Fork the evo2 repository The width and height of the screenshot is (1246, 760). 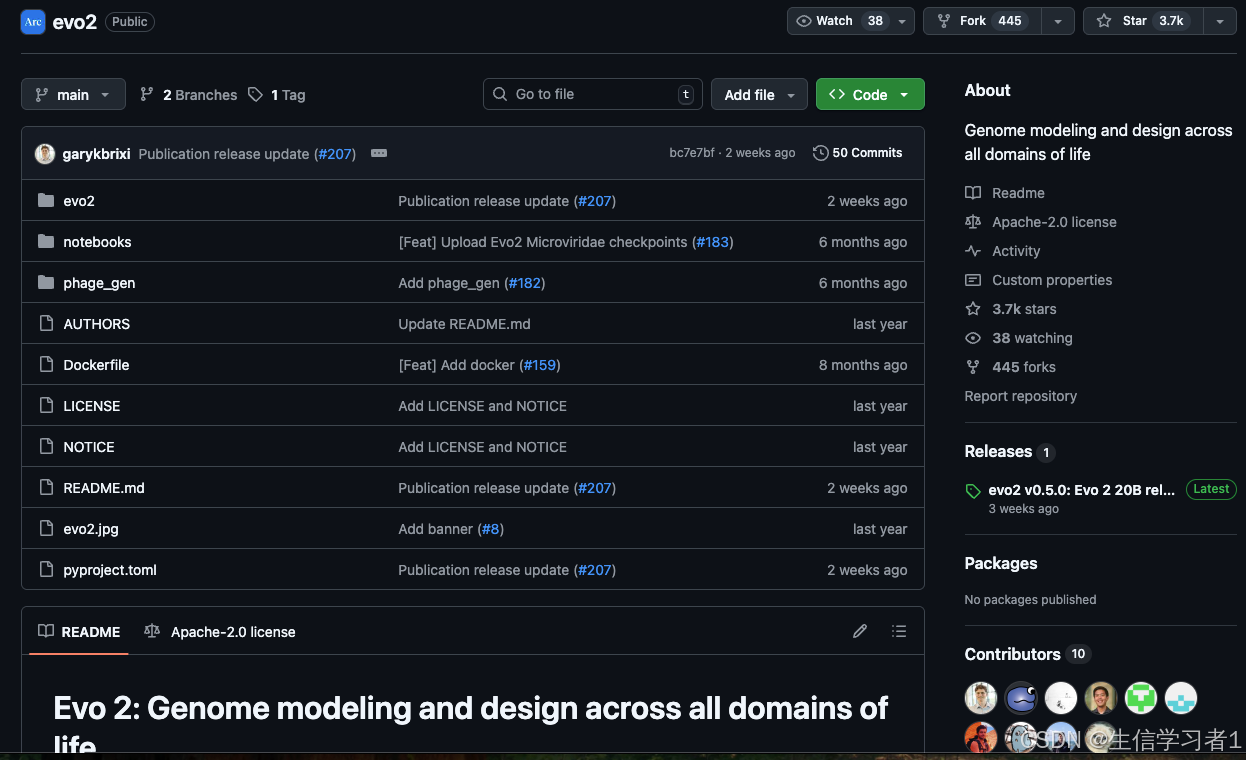click(982, 21)
